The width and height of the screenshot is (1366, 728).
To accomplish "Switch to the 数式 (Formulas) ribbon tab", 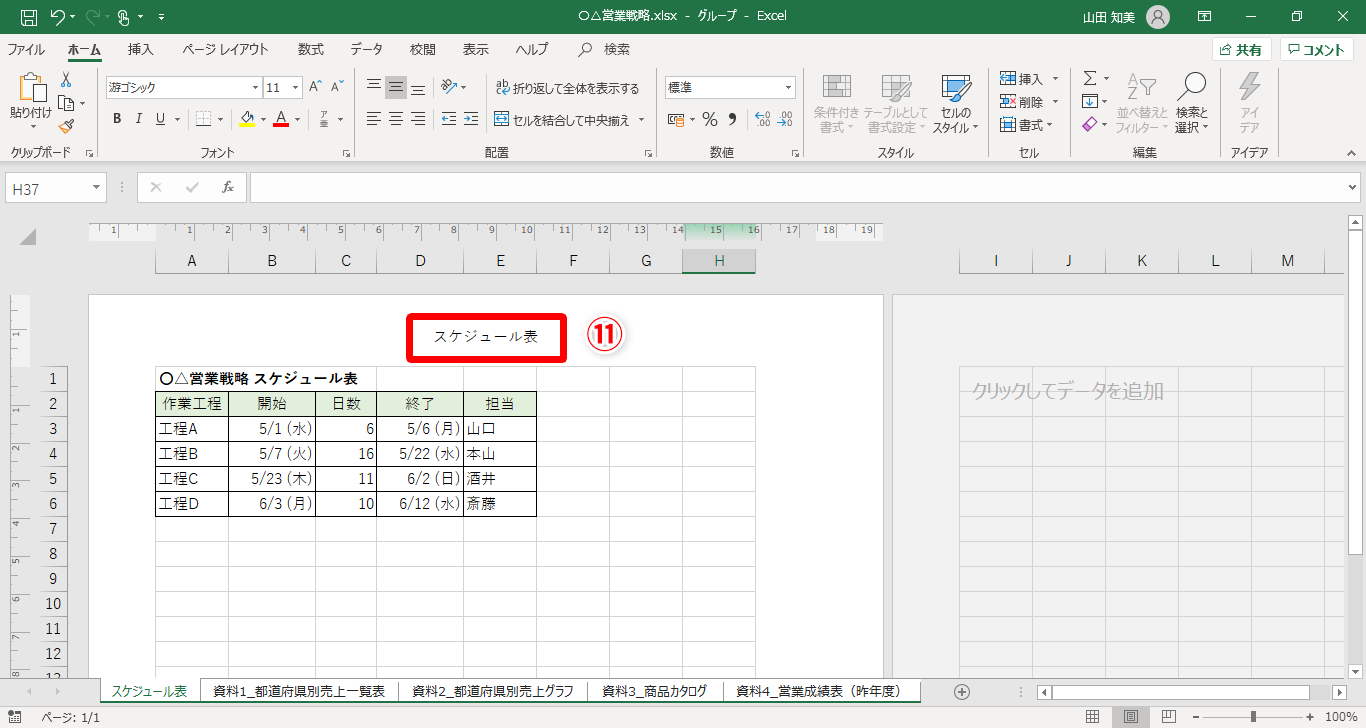I will [311, 49].
